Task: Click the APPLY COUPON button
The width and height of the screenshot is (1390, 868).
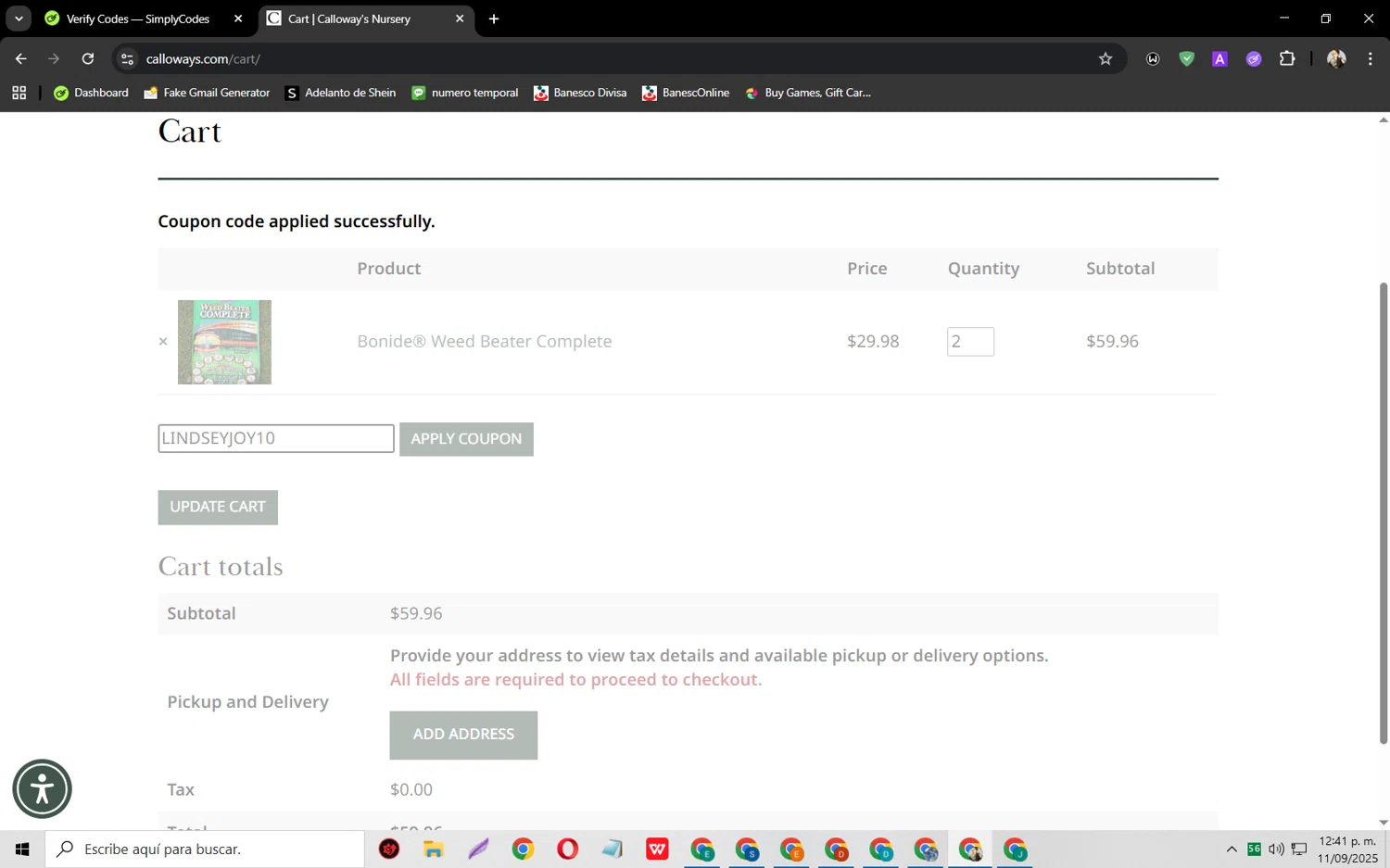Action: [x=466, y=439]
